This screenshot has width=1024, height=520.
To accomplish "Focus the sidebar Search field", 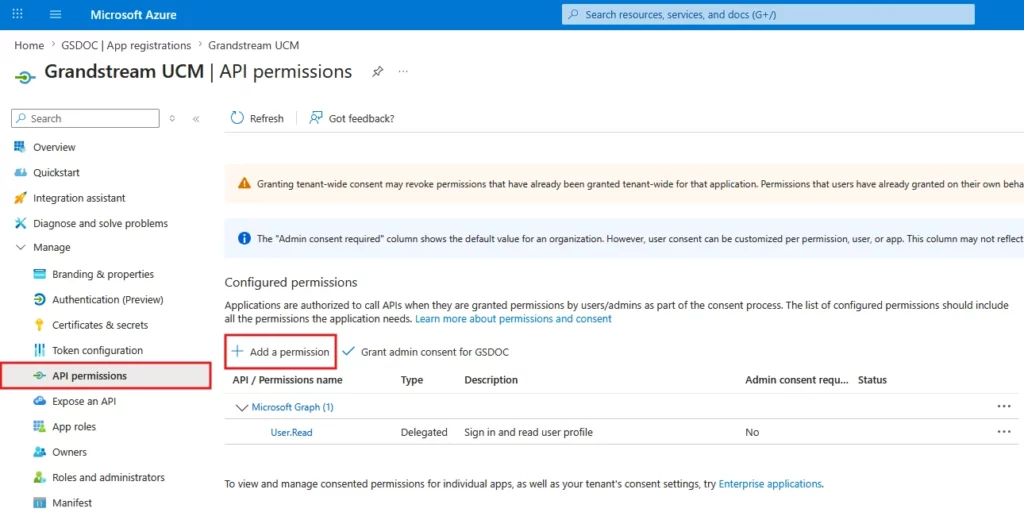I will point(86,118).
